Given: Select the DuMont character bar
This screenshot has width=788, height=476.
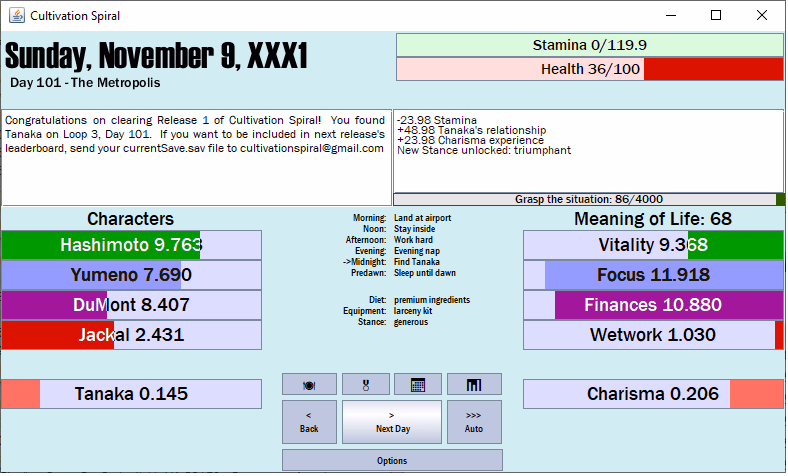Looking at the screenshot, I should click(131, 305).
